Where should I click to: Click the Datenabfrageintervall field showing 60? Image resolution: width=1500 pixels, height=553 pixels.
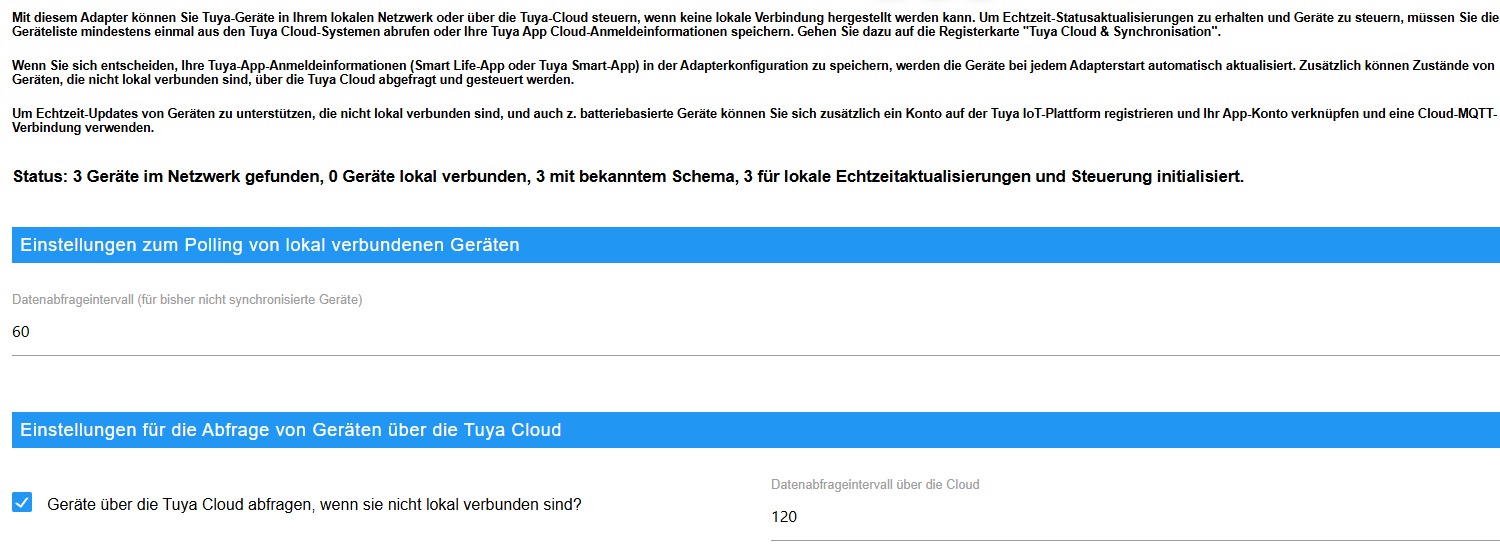point(755,332)
